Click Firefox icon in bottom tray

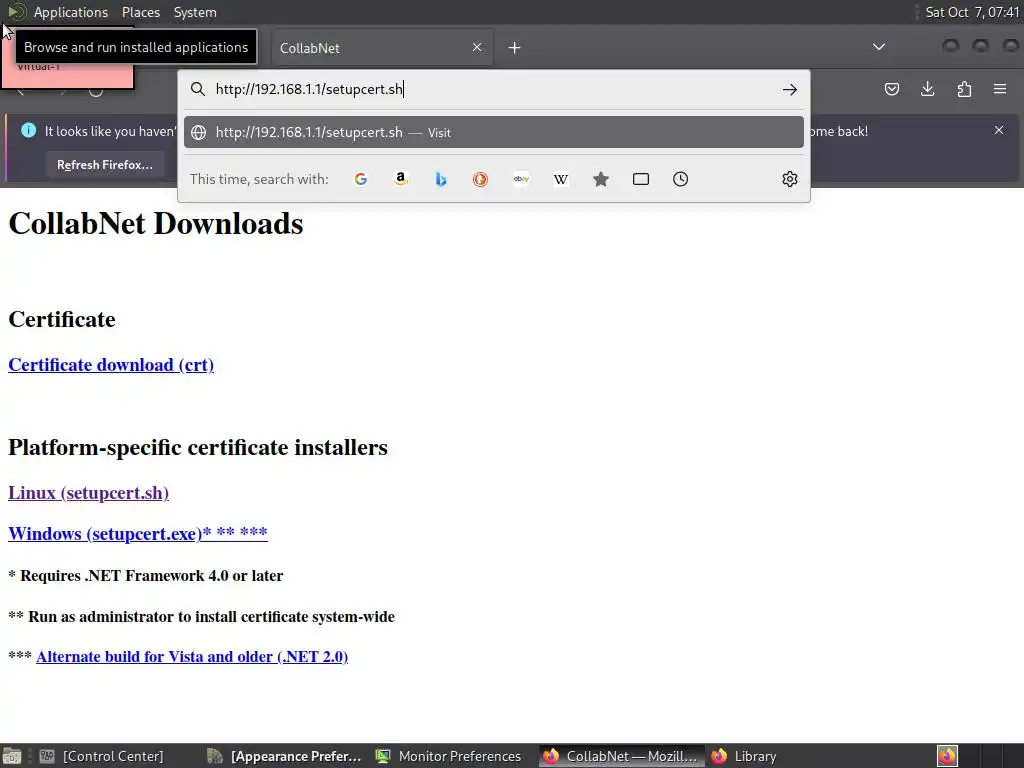coord(947,756)
